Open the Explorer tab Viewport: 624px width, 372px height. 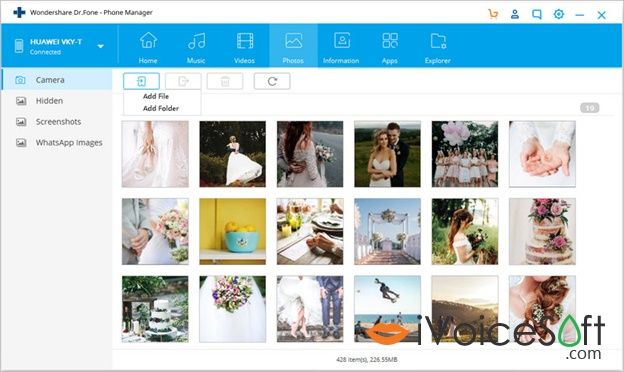(x=437, y=48)
